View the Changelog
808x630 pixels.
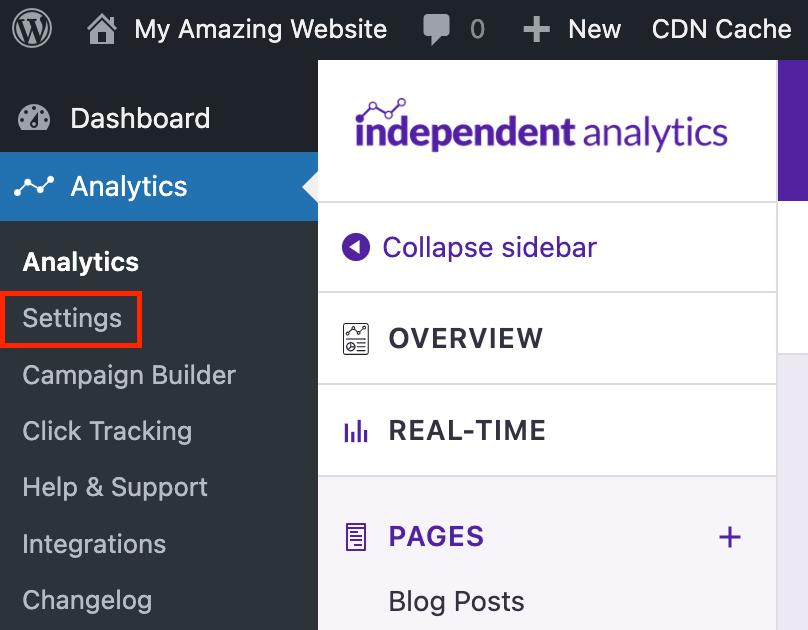coord(87,600)
